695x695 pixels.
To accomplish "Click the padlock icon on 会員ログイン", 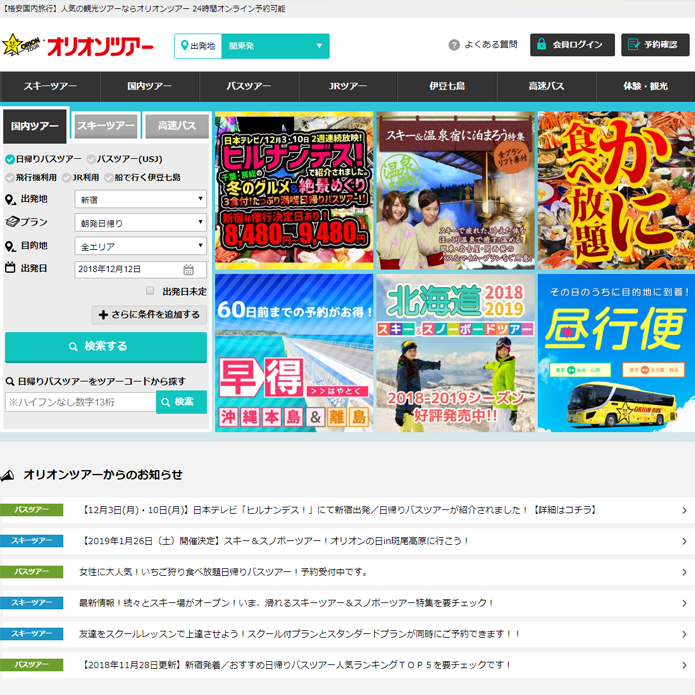I will [541, 44].
